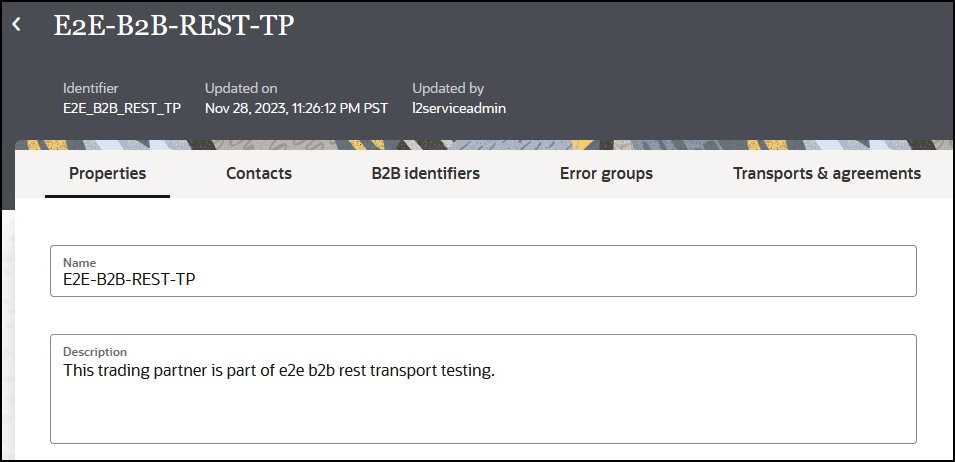Image resolution: width=955 pixels, height=462 pixels.
Task: Open the Contacts tab
Action: pos(259,173)
